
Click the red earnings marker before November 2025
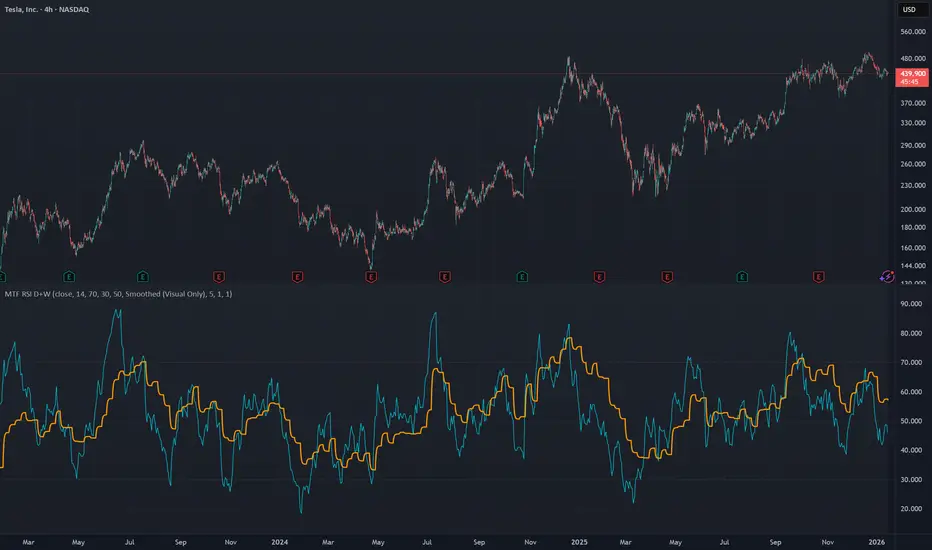818,276
